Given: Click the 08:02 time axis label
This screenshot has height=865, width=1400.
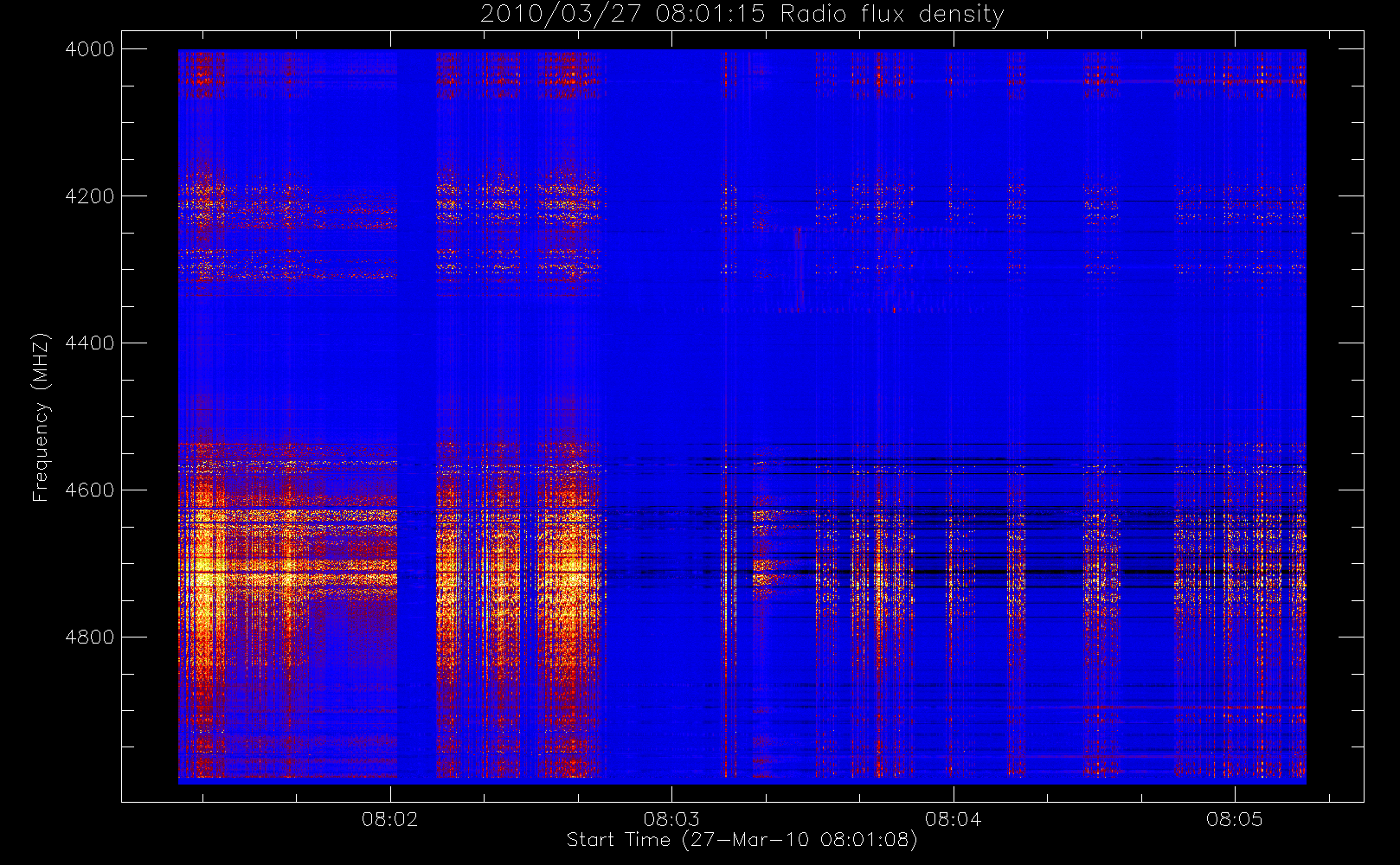Looking at the screenshot, I should pyautogui.click(x=389, y=819).
